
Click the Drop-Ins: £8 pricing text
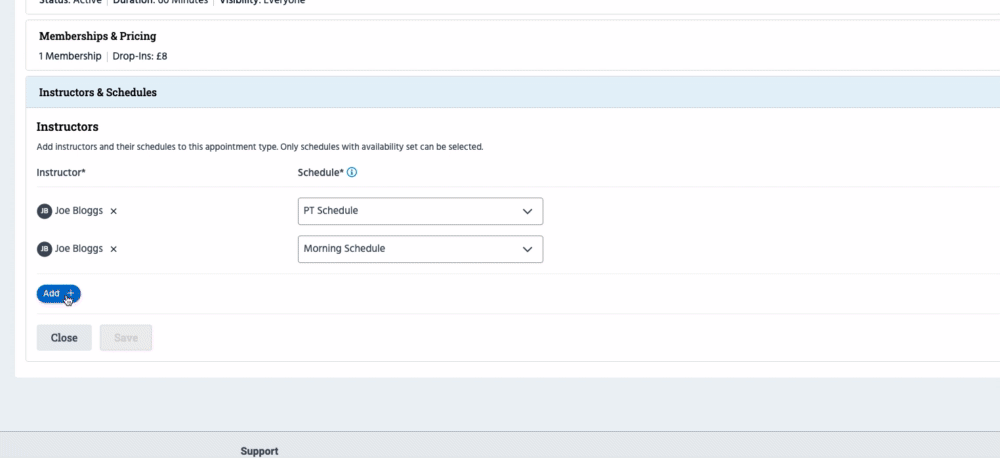click(x=140, y=57)
